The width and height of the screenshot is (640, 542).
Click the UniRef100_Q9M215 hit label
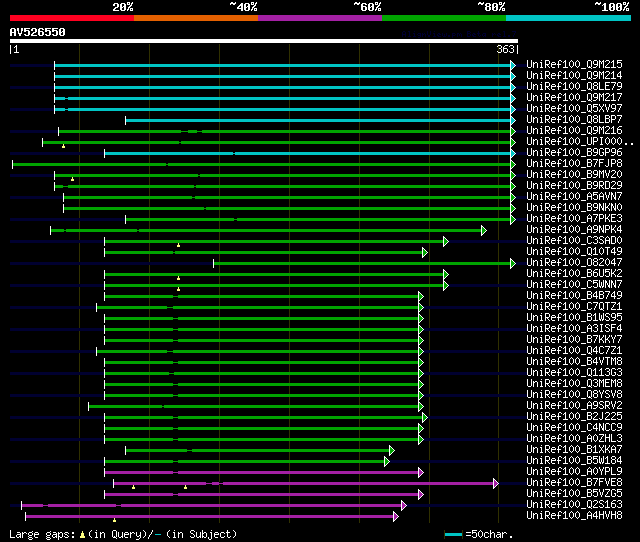(x=574, y=64)
